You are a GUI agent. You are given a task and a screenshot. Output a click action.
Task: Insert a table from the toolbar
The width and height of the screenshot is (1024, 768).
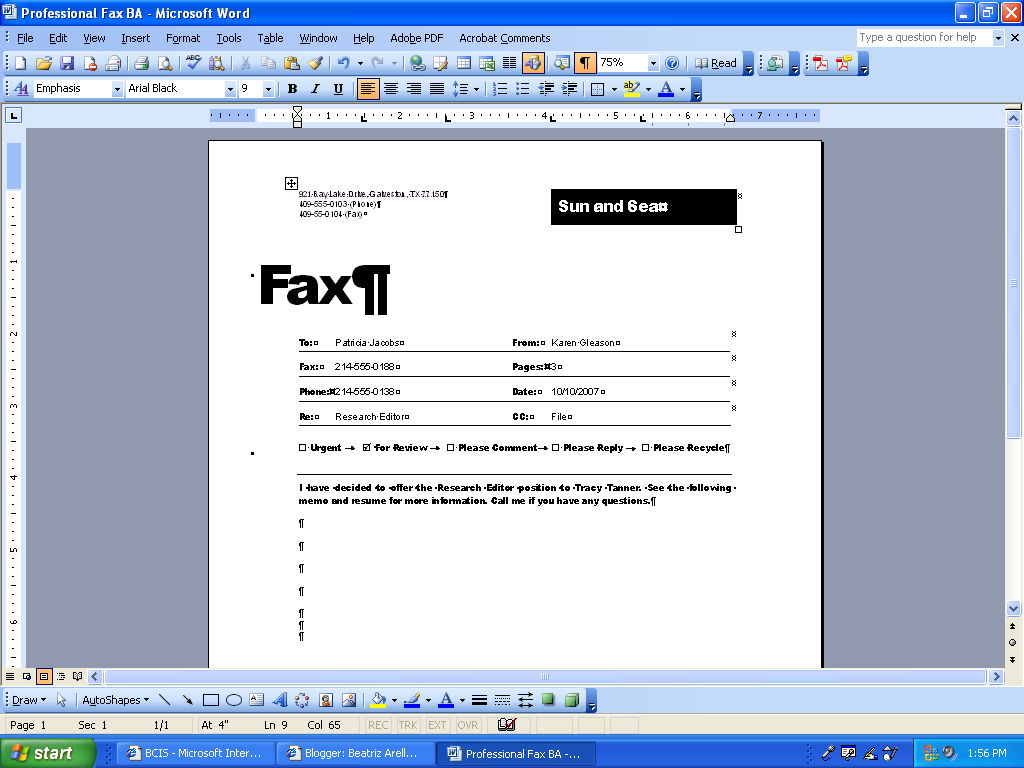[464, 63]
